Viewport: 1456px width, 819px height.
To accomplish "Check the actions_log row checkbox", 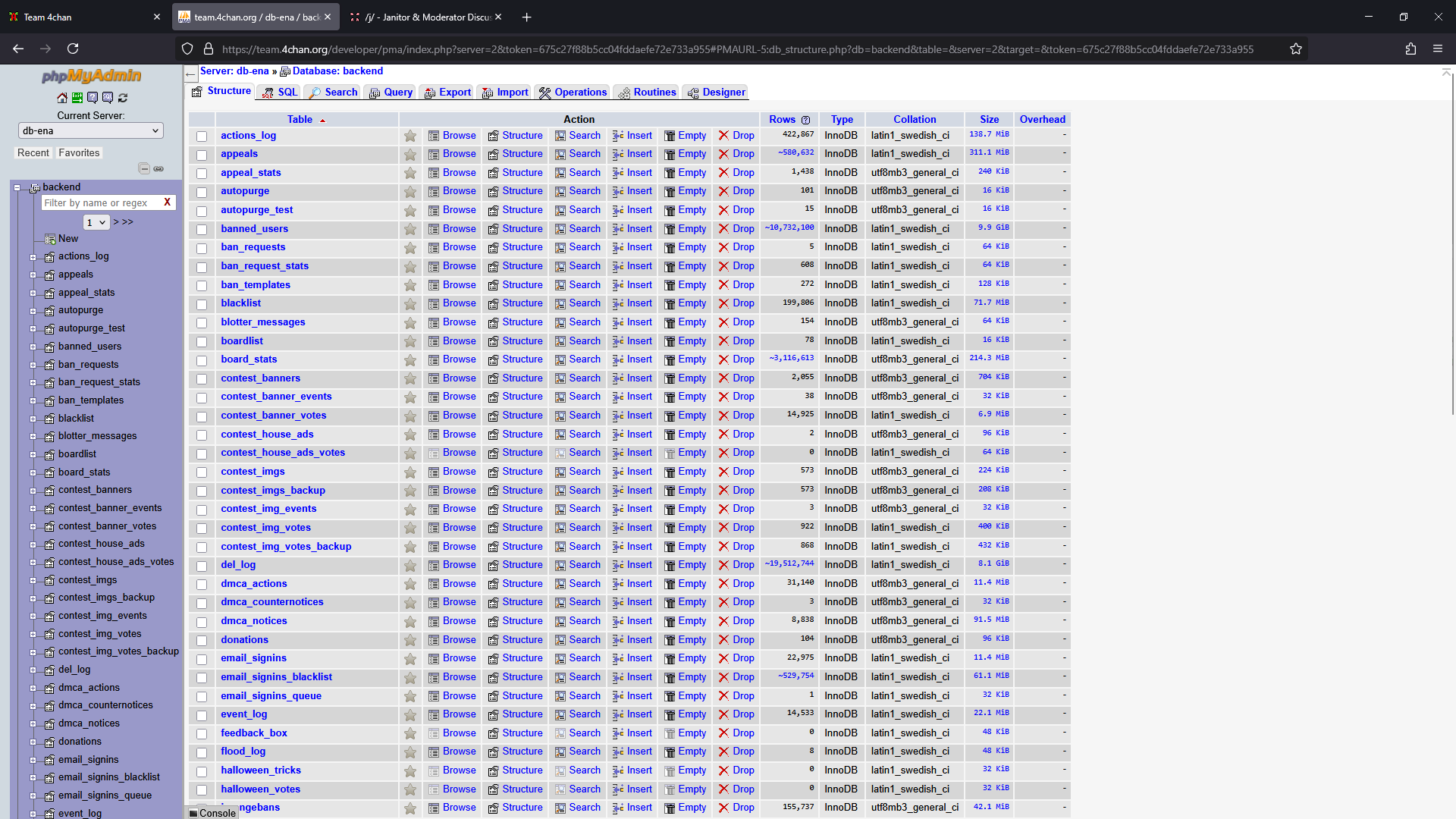I will (202, 136).
